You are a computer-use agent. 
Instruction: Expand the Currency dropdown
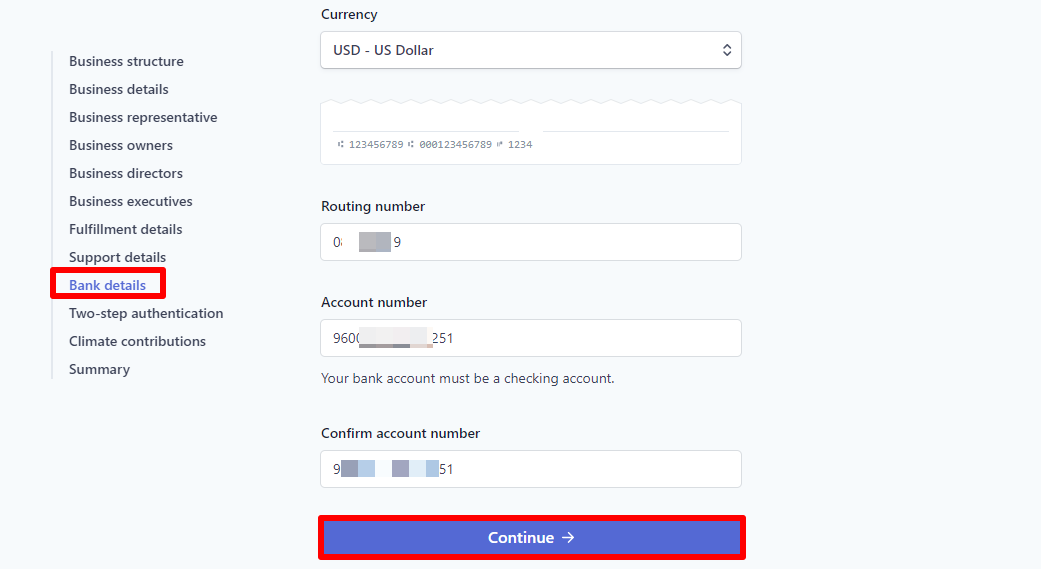tap(530, 50)
